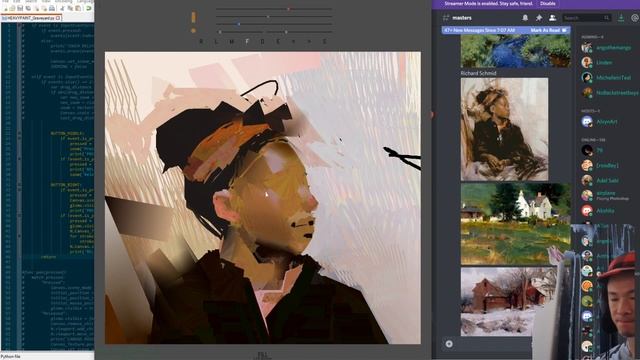Adjust the second slider in paint app
Viewport: 640px width, 360px height.
point(273,17)
